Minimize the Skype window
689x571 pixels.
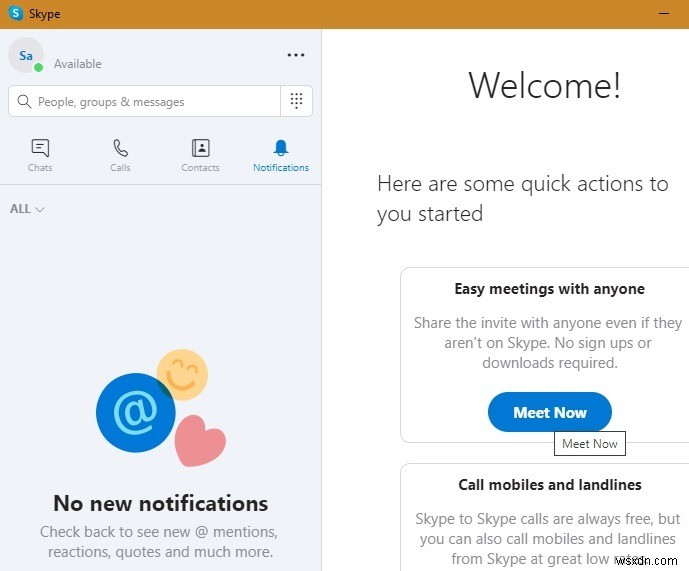[664, 14]
